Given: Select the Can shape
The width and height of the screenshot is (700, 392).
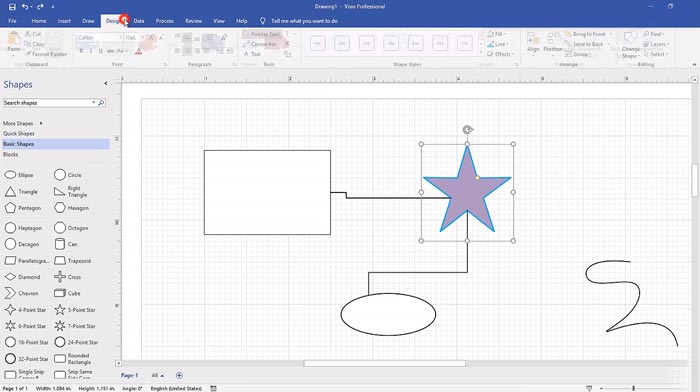Looking at the screenshot, I should 66,244.
